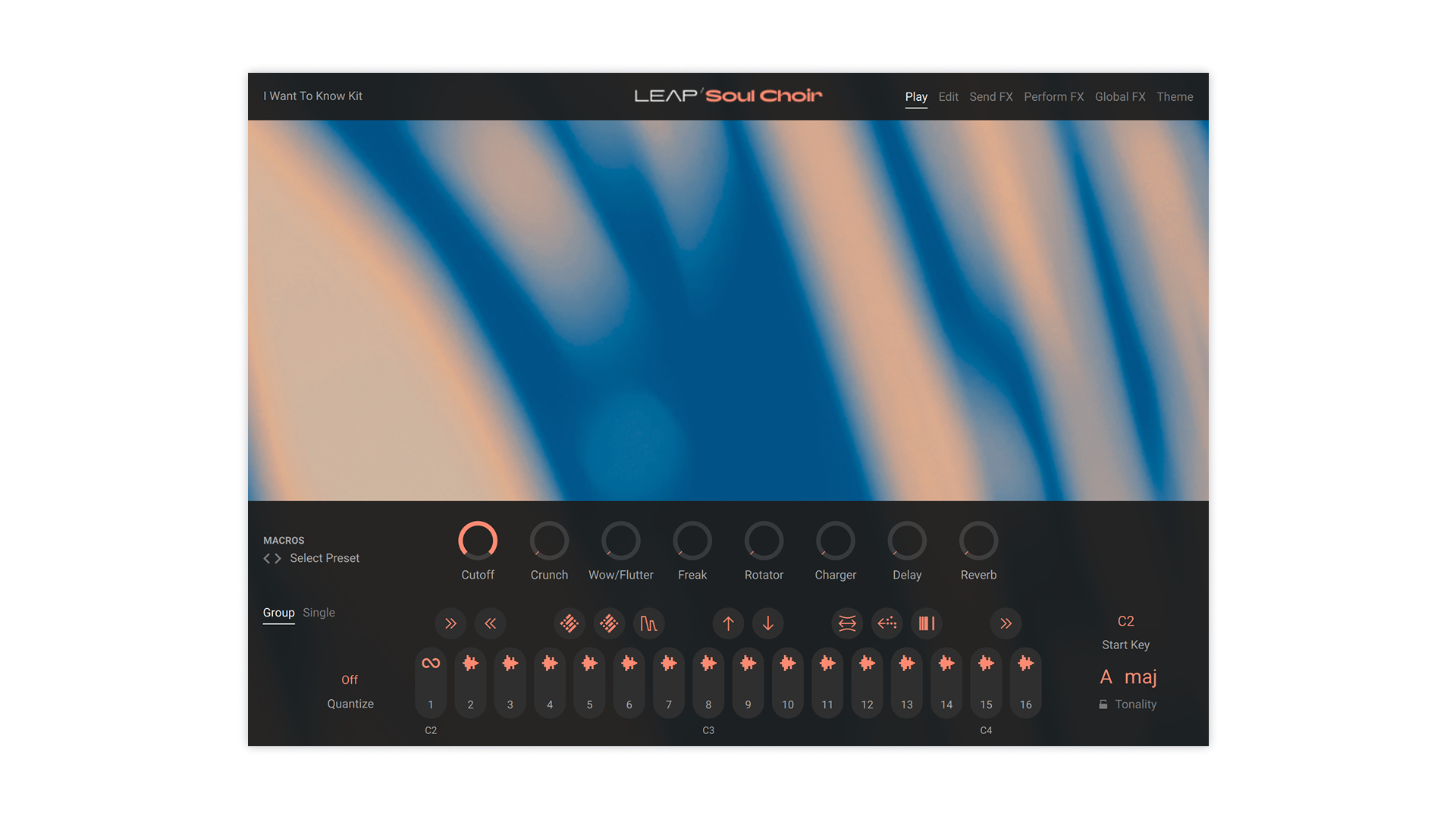This screenshot has width=1456, height=819.
Task: Switch to Single mode
Action: click(x=318, y=613)
